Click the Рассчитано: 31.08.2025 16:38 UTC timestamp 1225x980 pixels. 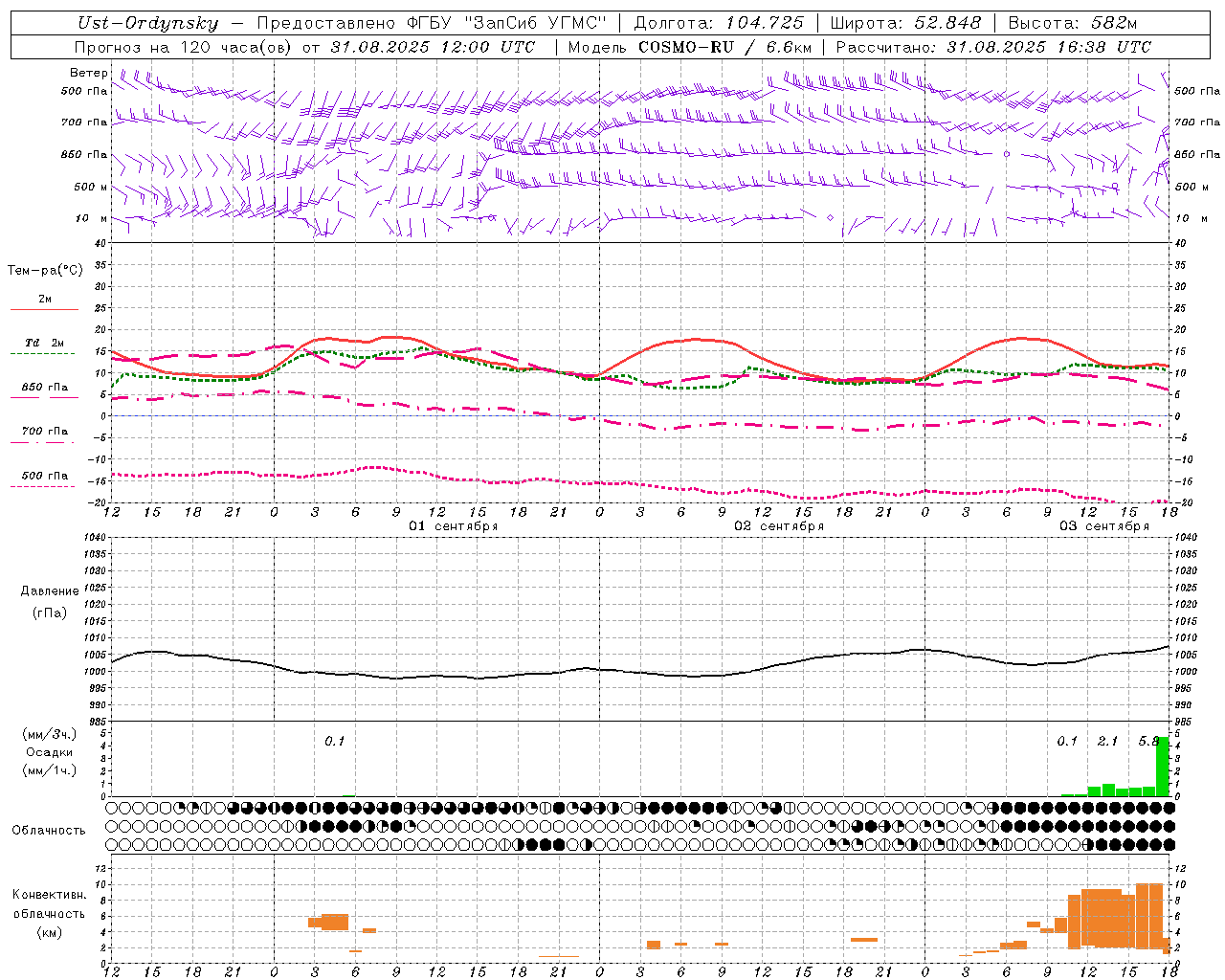pyautogui.click(x=993, y=47)
